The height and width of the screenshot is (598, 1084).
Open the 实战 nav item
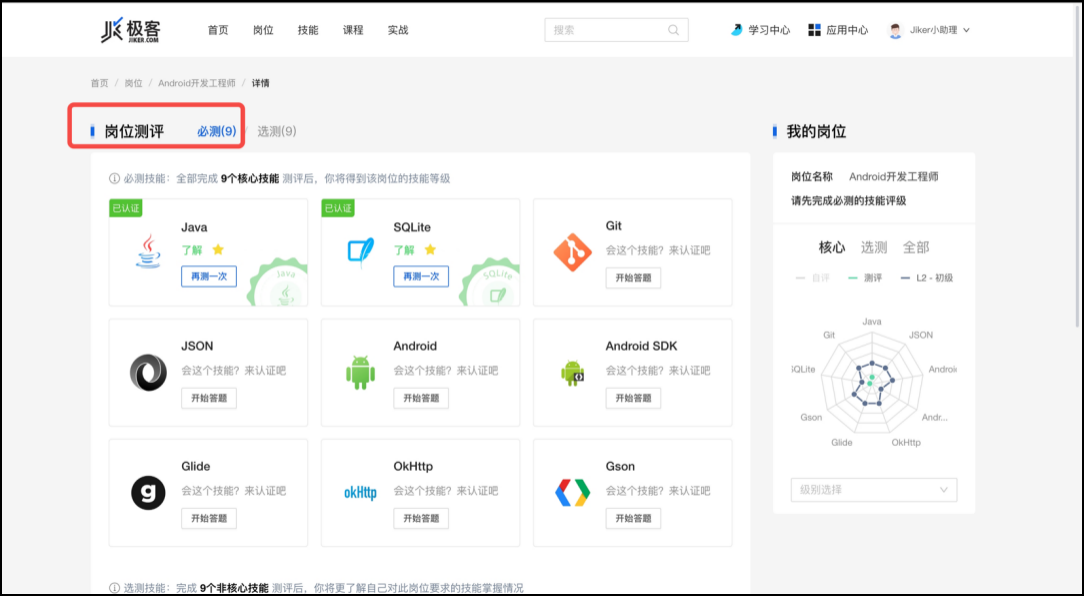pos(398,30)
